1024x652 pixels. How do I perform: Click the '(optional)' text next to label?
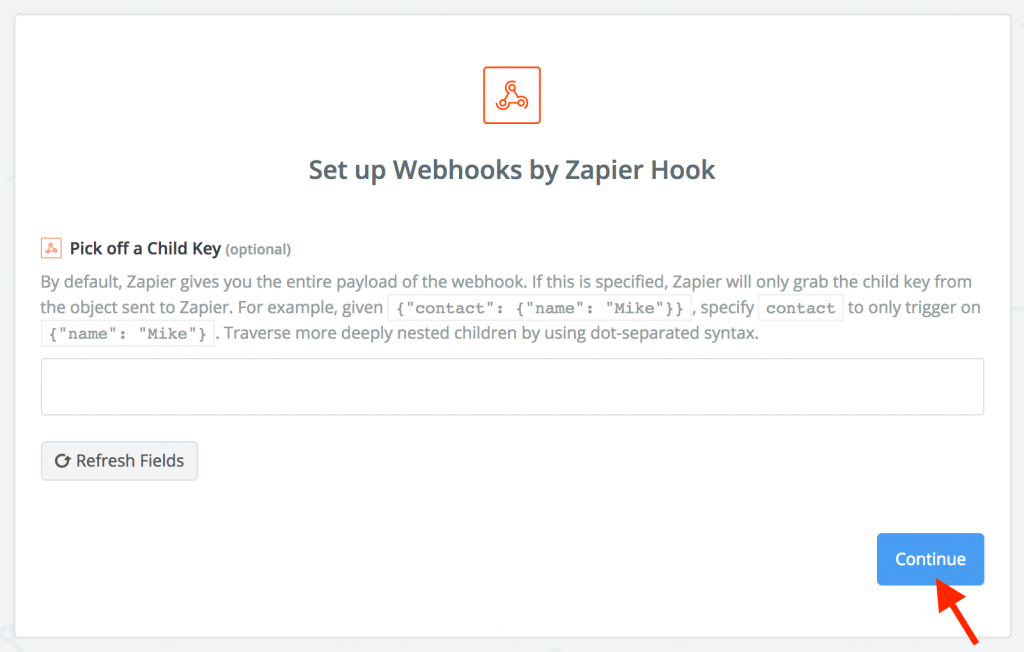click(x=258, y=250)
